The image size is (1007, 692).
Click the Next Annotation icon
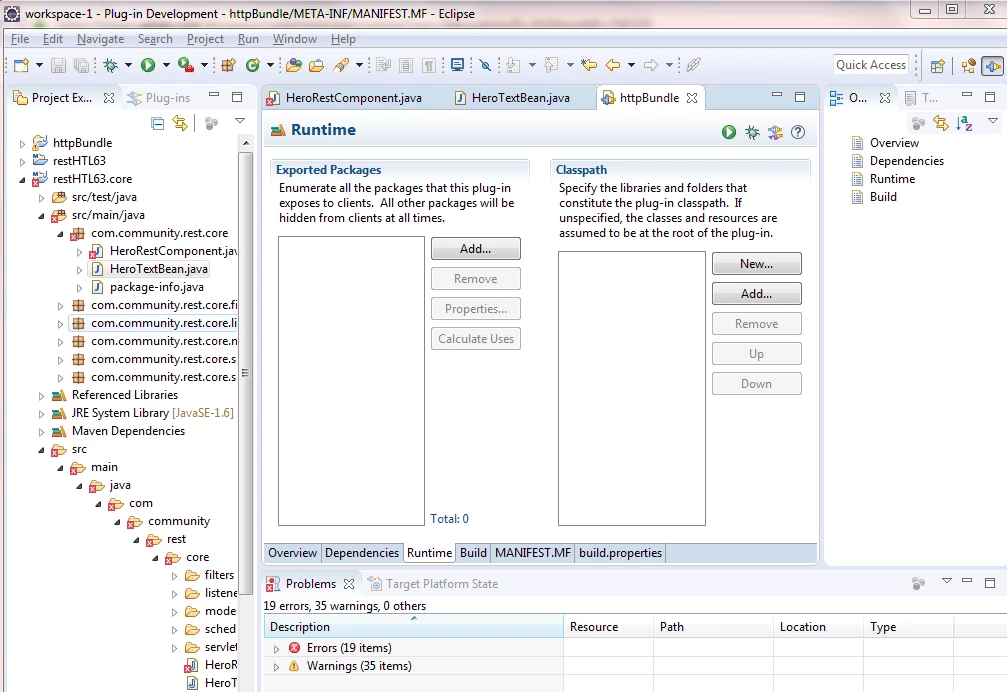pyautogui.click(x=512, y=65)
